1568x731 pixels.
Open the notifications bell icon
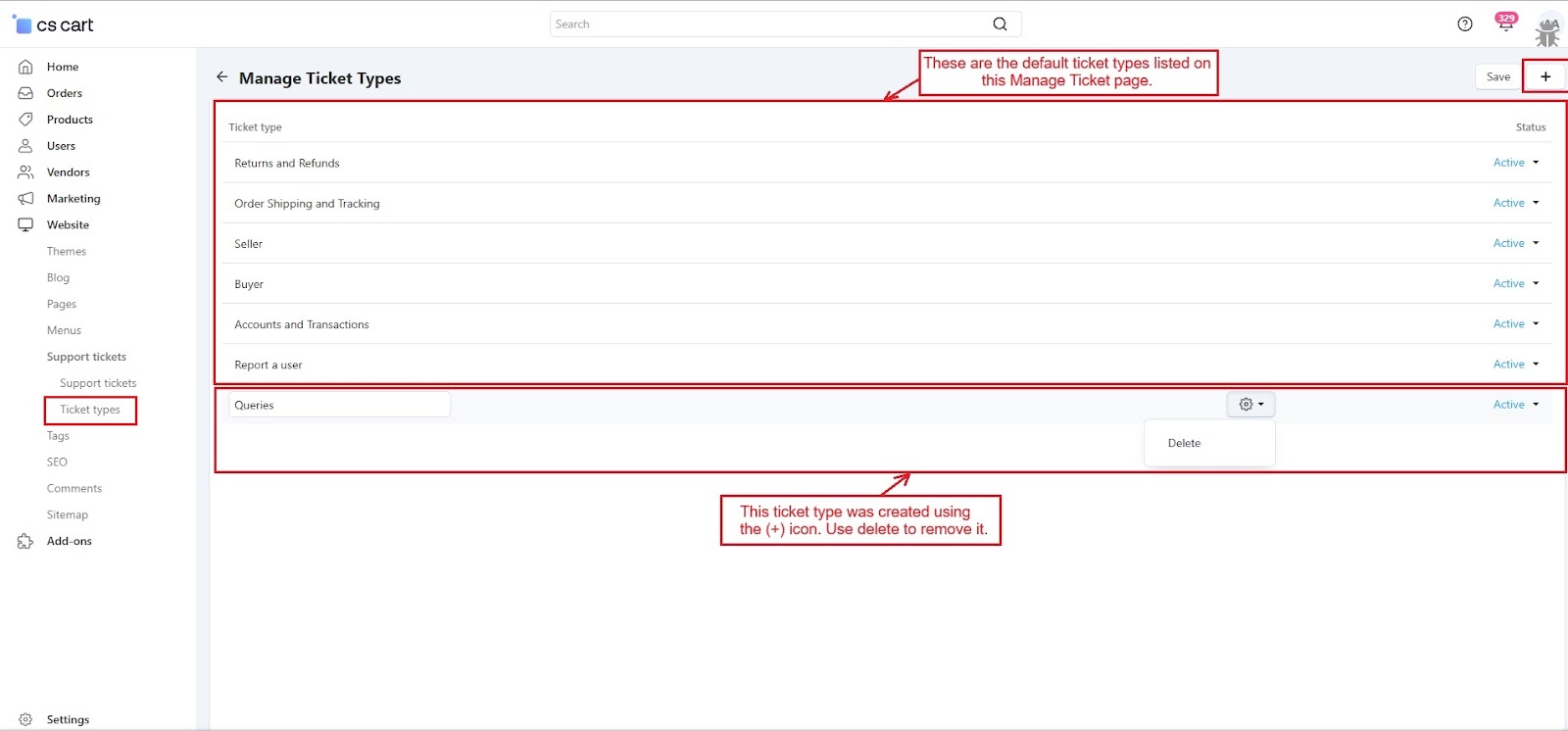click(1505, 24)
